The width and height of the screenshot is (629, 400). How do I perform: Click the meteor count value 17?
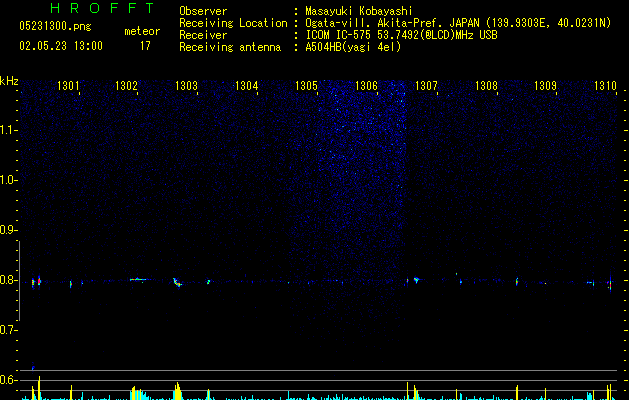pos(145,46)
